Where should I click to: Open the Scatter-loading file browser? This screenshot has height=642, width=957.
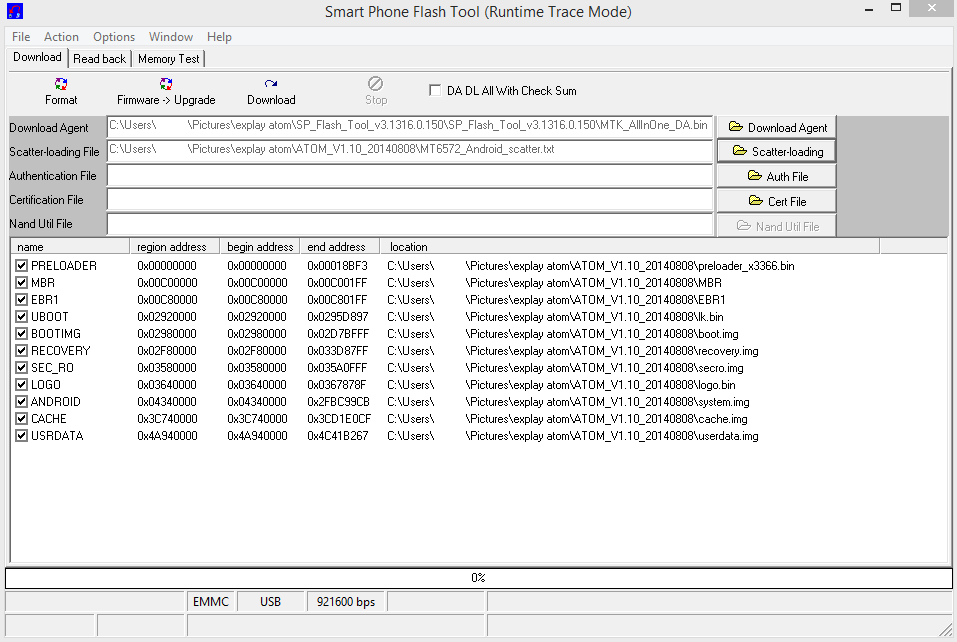coord(776,151)
